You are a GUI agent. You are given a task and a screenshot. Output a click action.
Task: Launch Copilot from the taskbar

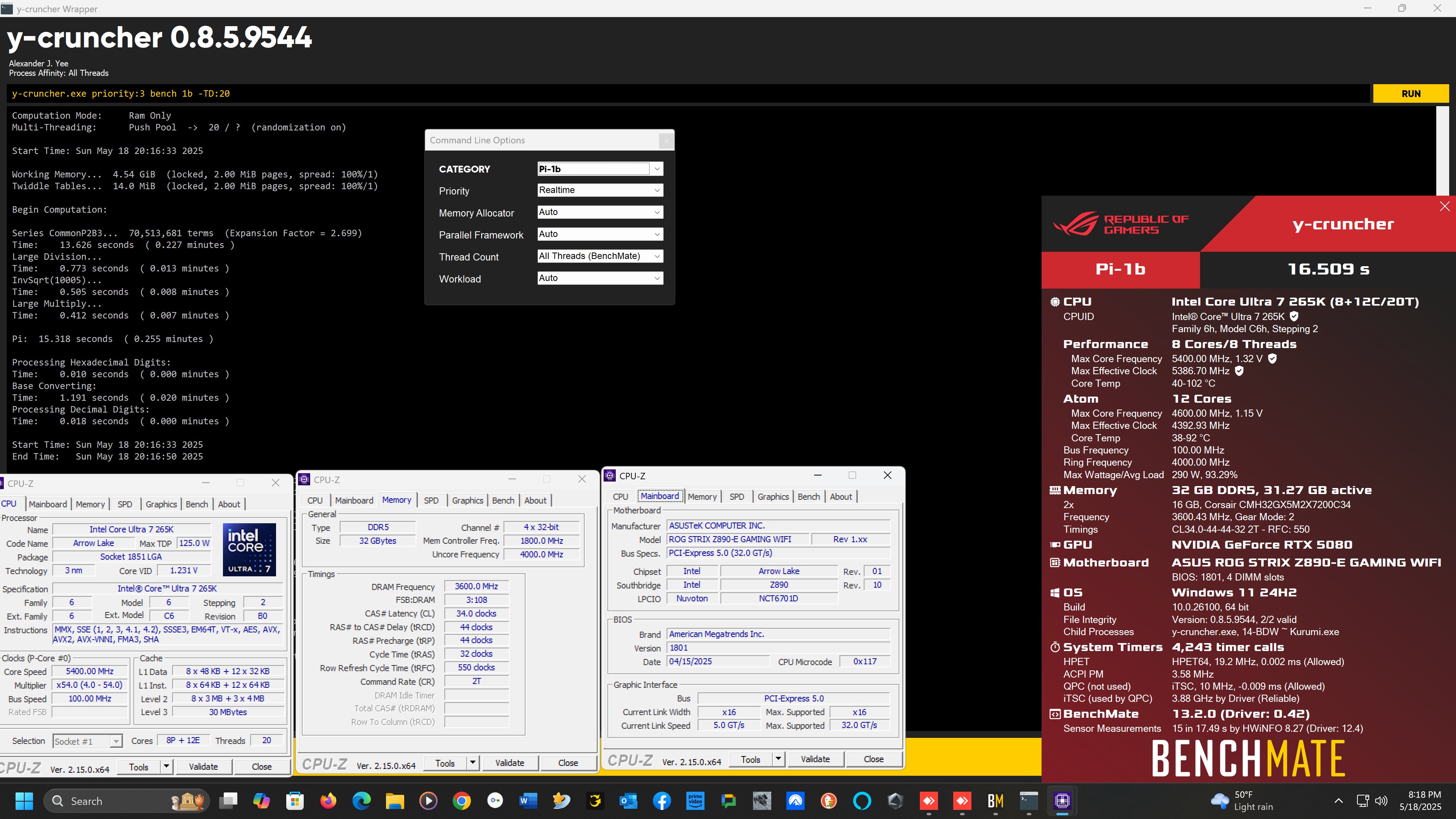point(262,800)
